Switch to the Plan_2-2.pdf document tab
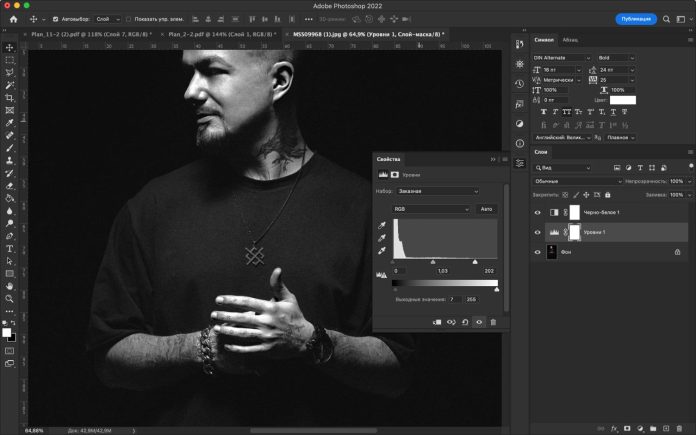The height and width of the screenshot is (435, 696). click(222, 34)
